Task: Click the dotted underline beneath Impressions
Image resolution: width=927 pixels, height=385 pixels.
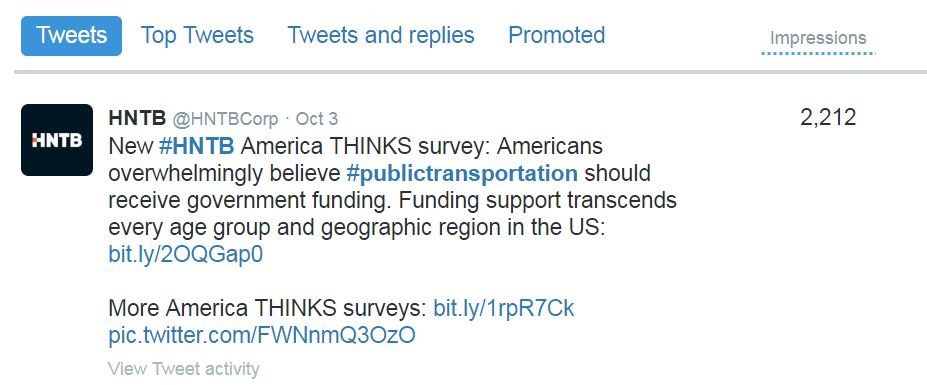Action: (x=818, y=53)
